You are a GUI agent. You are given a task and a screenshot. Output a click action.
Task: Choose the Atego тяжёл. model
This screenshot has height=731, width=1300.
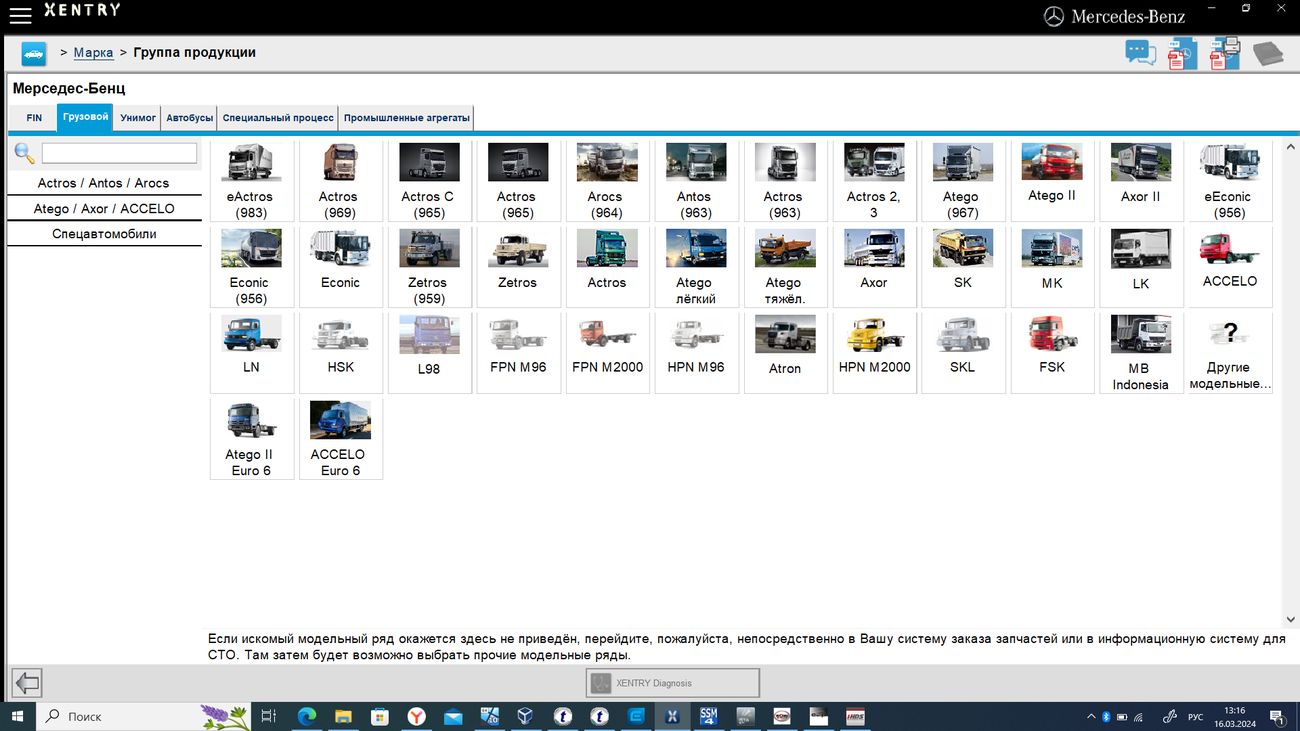point(785,267)
